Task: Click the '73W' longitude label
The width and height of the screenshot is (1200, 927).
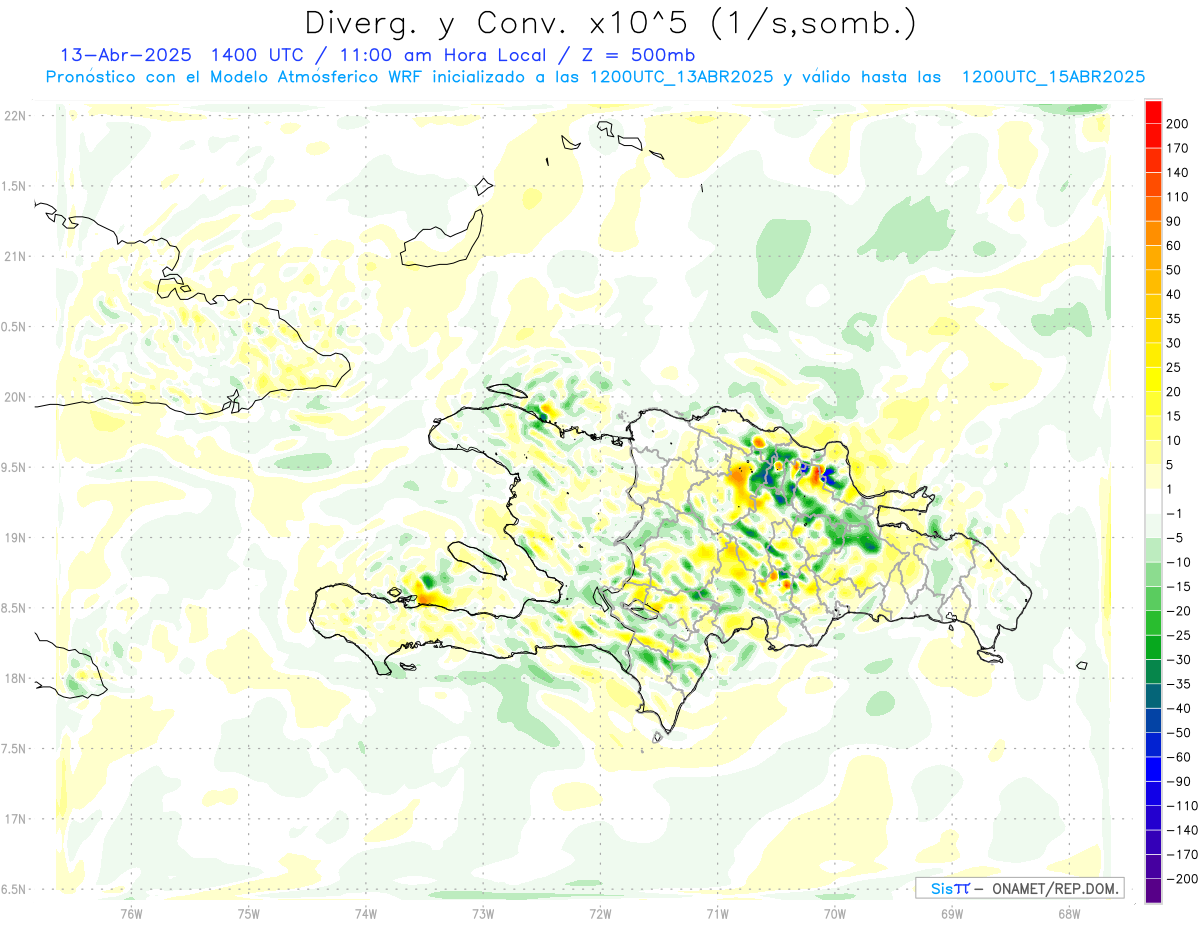Action: [483, 913]
